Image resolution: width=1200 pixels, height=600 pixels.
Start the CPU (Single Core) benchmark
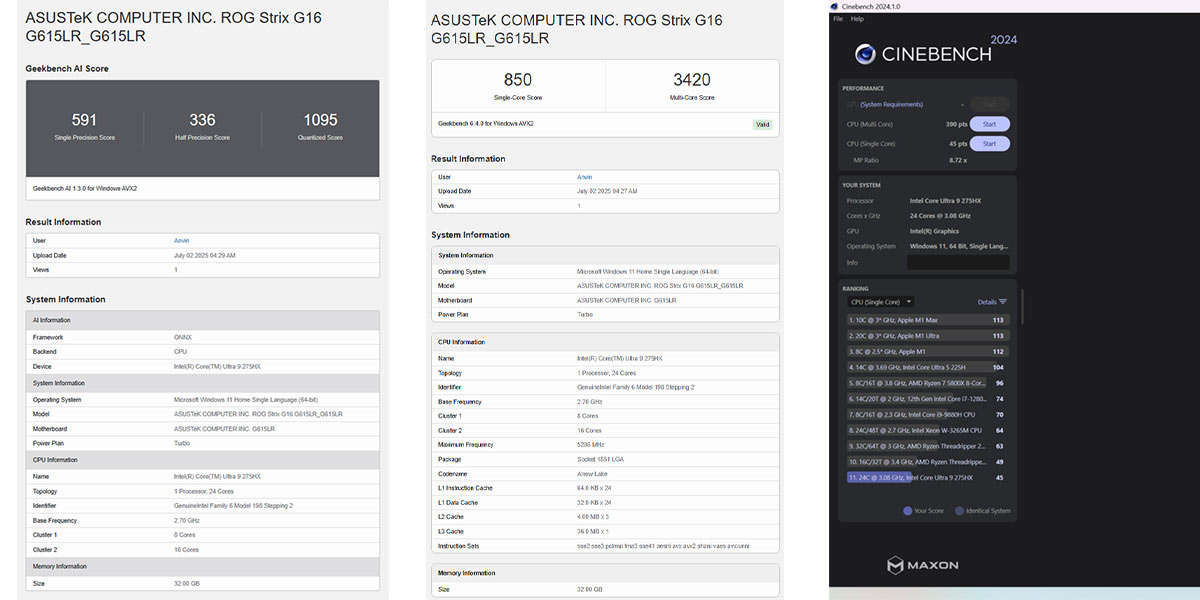click(989, 144)
